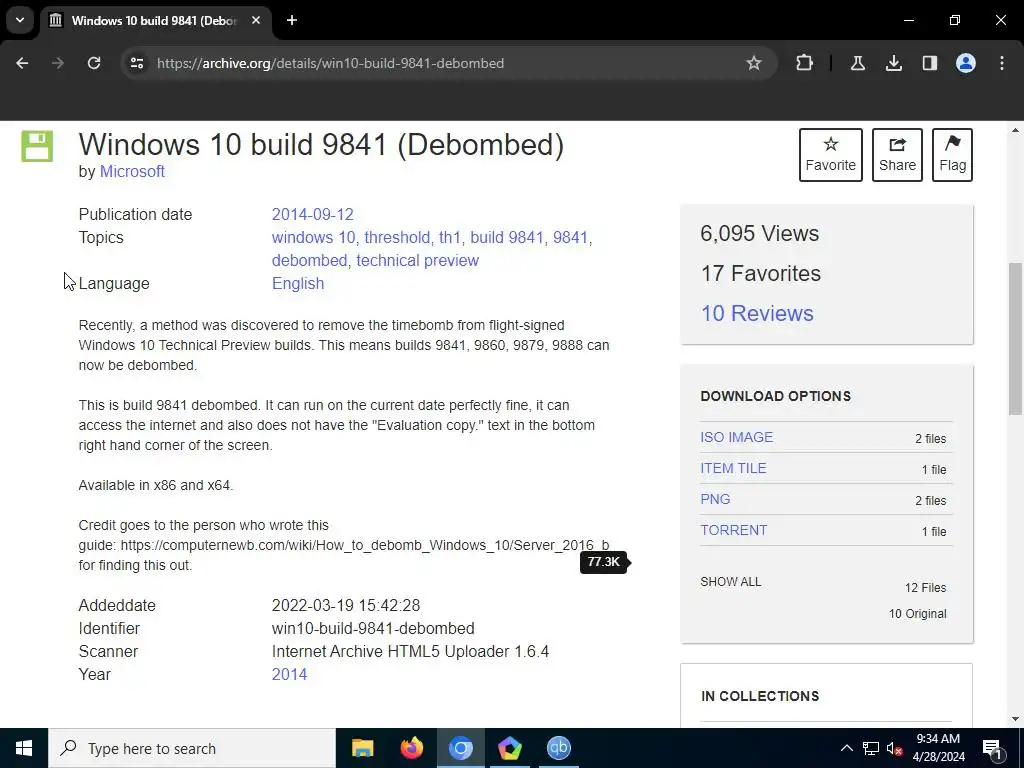The height and width of the screenshot is (768, 1024).
Task: Expand PNG download option
Action: 715,500
